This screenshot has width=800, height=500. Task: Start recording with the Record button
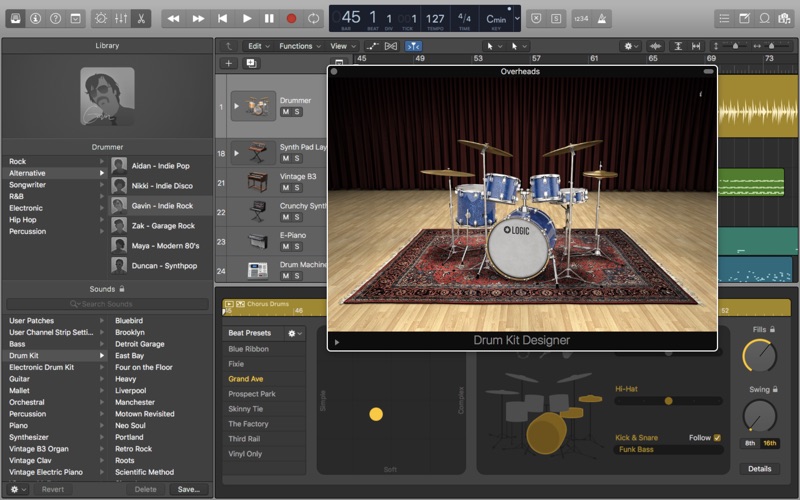(x=291, y=19)
